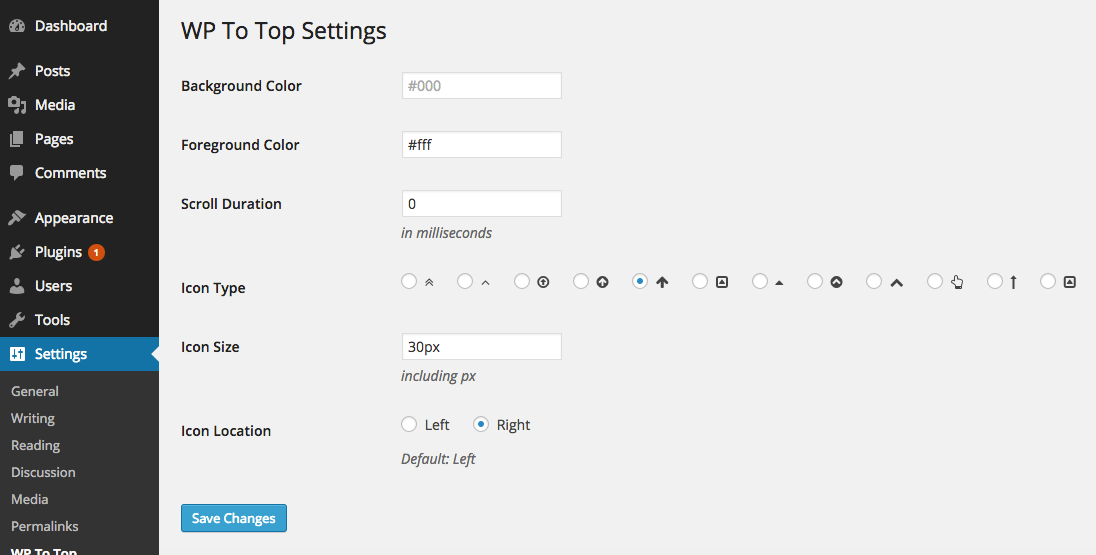Screen dimensions: 1096x555
Task: Open the Permalinks settings submenu item
Action: point(45,526)
